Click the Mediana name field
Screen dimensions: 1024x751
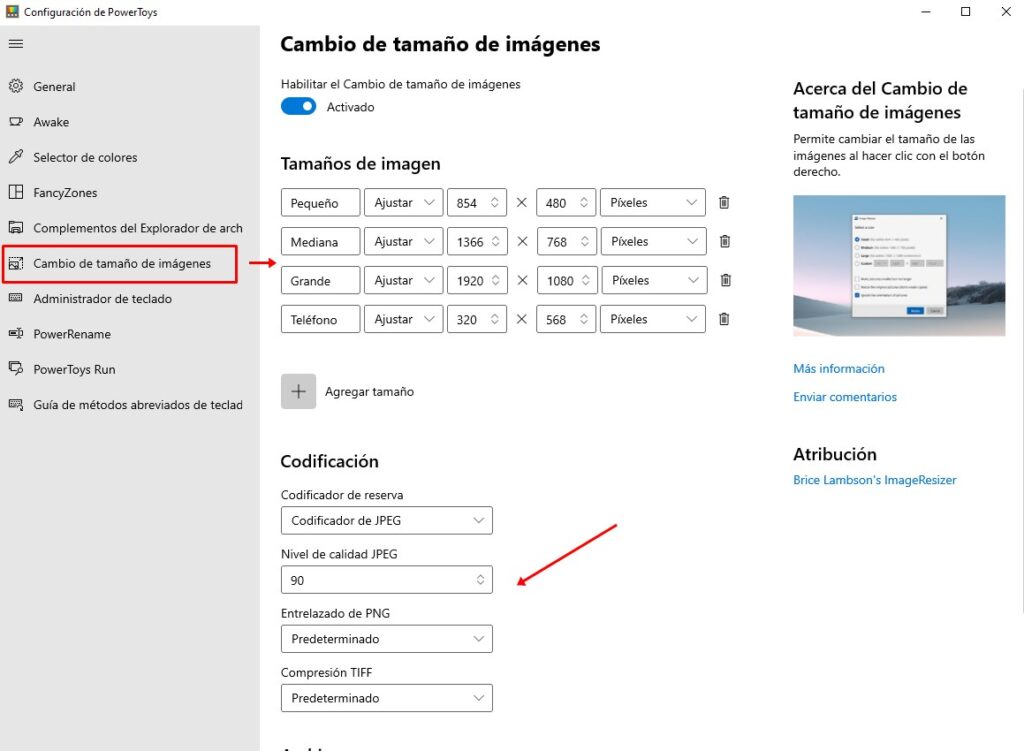(321, 241)
